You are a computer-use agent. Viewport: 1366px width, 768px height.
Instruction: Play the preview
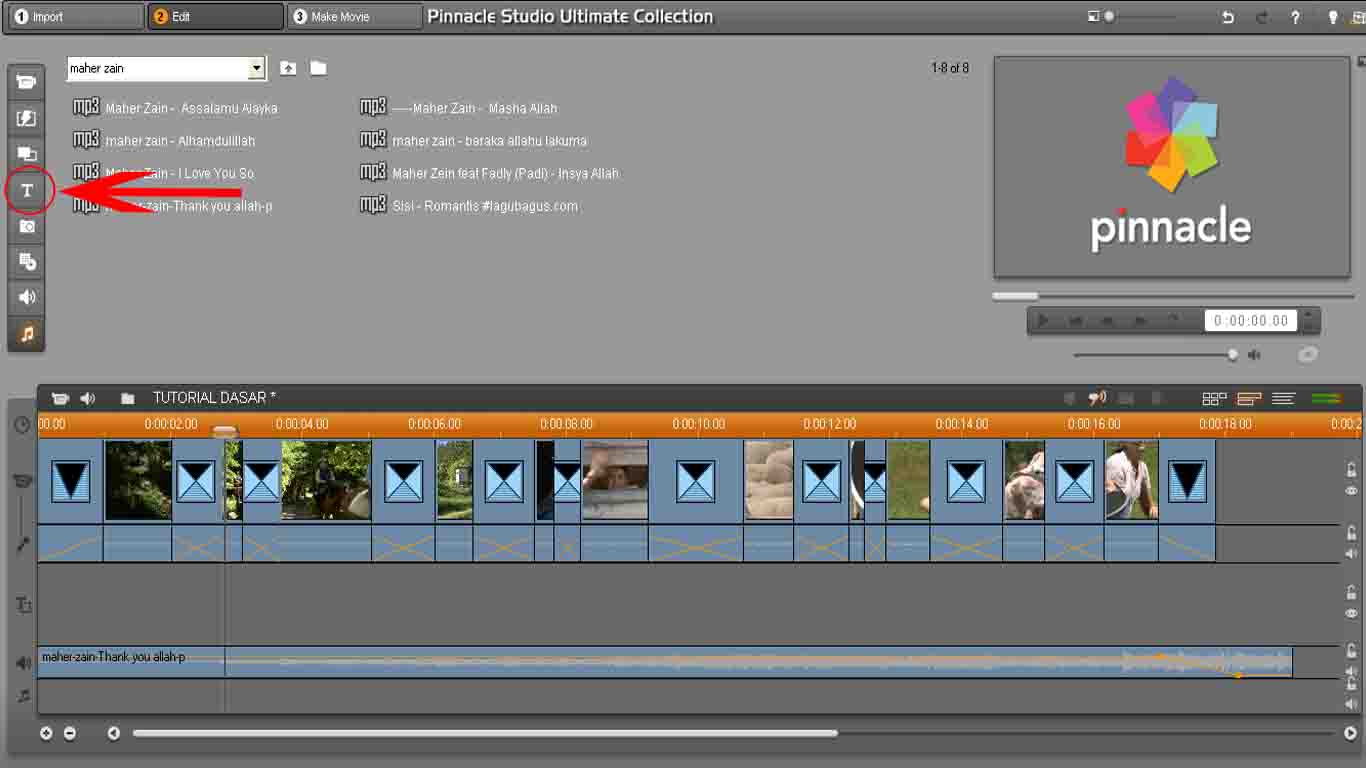click(x=1043, y=321)
